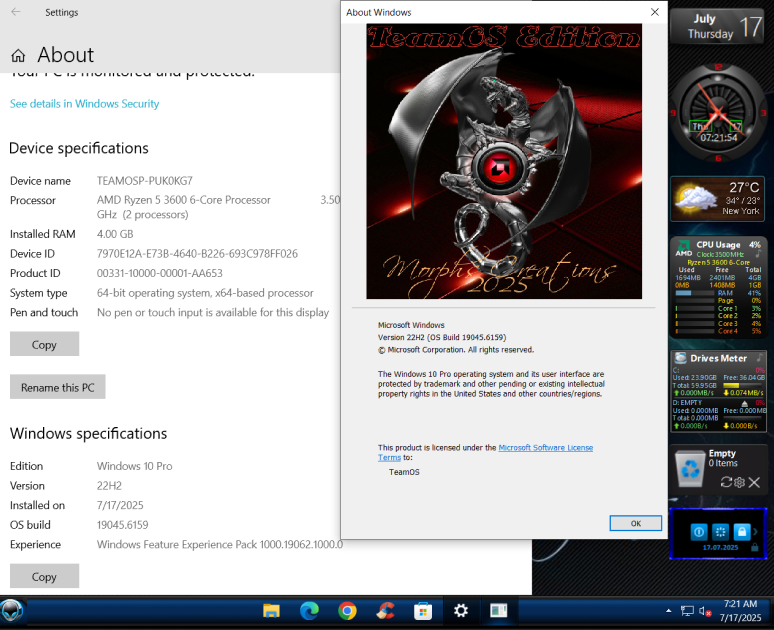Copy the device specifications
This screenshot has width=774, height=630.
[44, 344]
